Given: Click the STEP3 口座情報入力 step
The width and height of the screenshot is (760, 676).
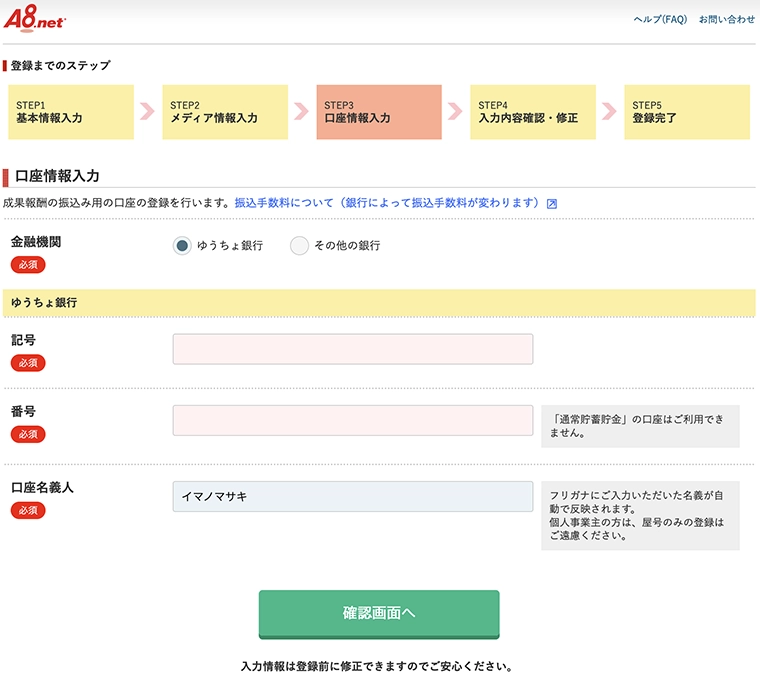Looking at the screenshot, I should [x=379, y=112].
